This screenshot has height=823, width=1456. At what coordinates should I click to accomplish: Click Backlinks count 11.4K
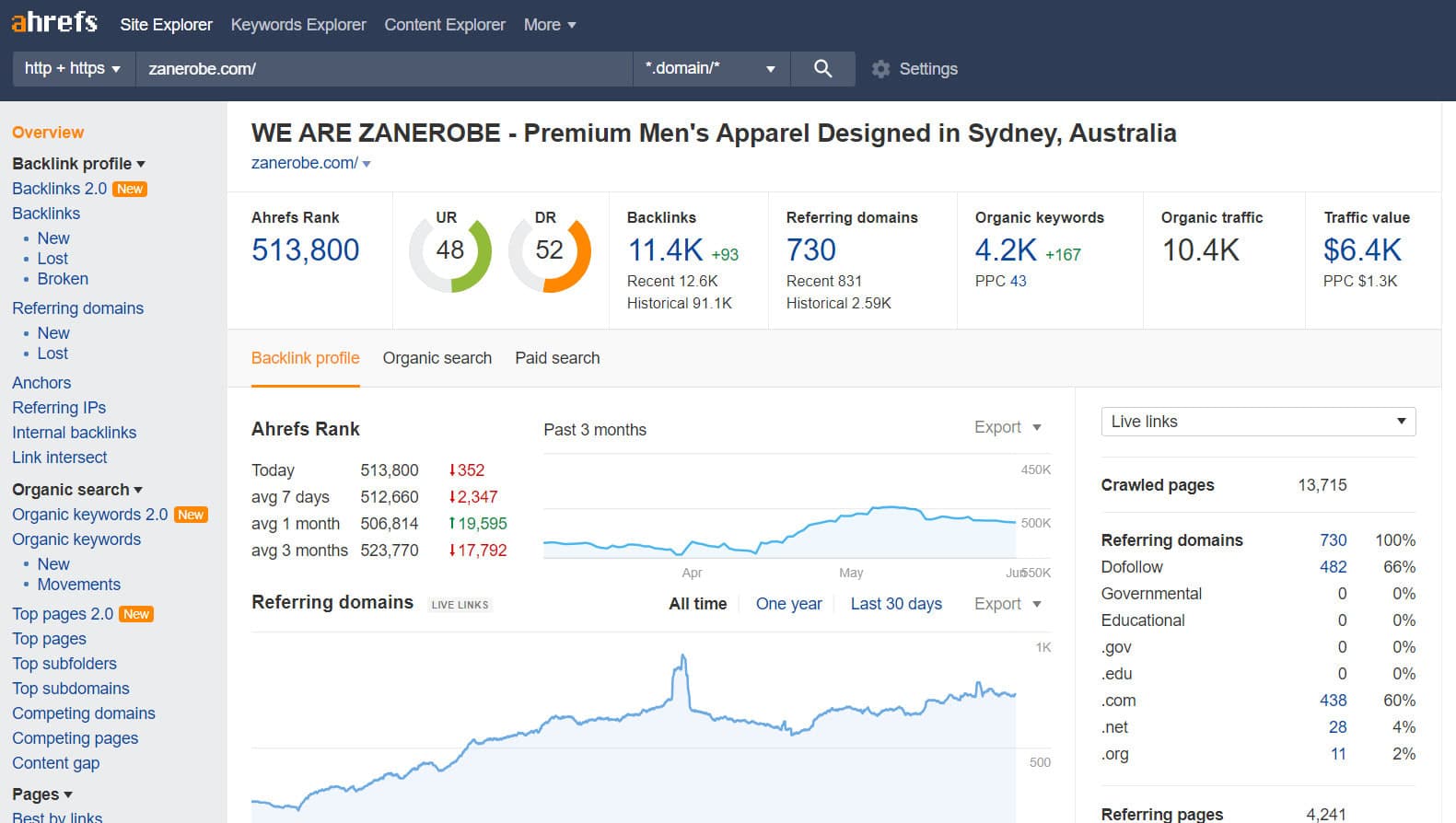tap(665, 249)
